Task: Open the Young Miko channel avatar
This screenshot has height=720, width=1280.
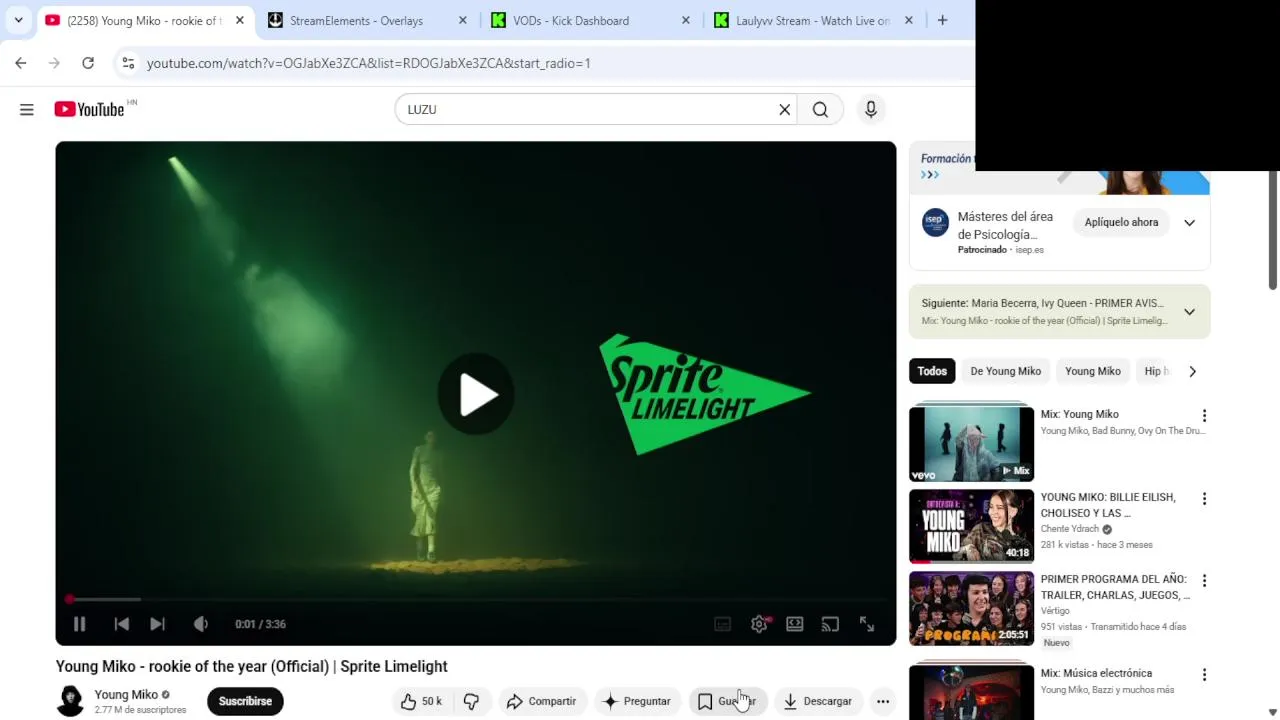Action: click(x=70, y=701)
